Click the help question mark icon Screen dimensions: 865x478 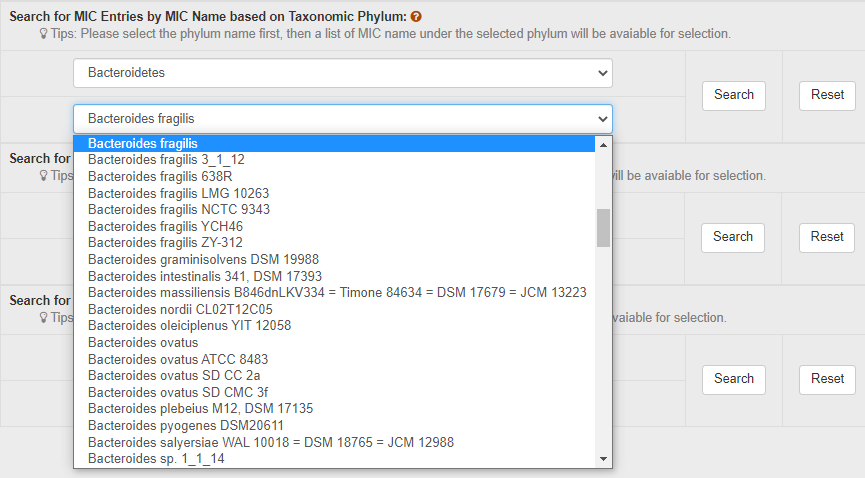(x=415, y=17)
